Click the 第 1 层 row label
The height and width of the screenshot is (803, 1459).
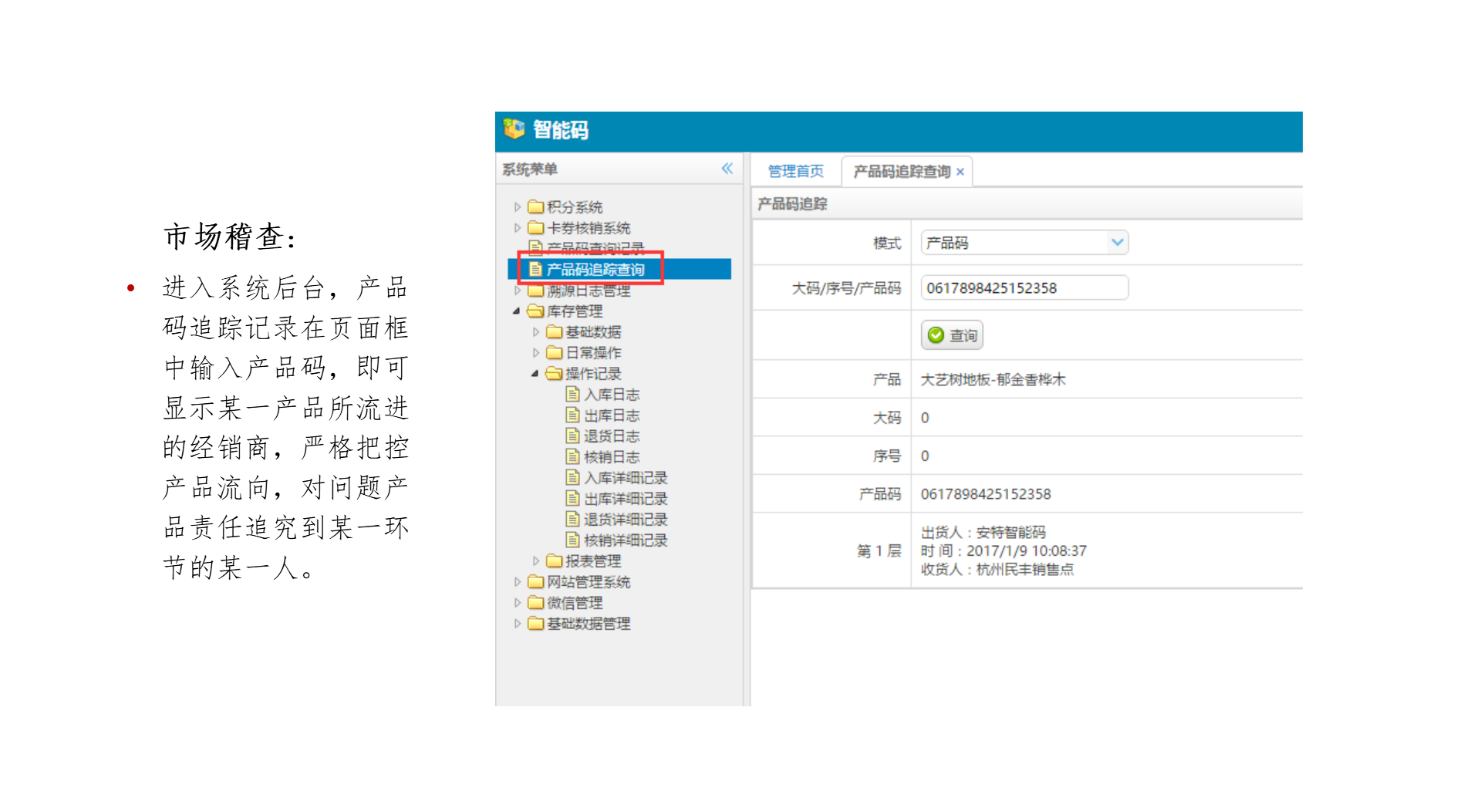pyautogui.click(x=879, y=551)
